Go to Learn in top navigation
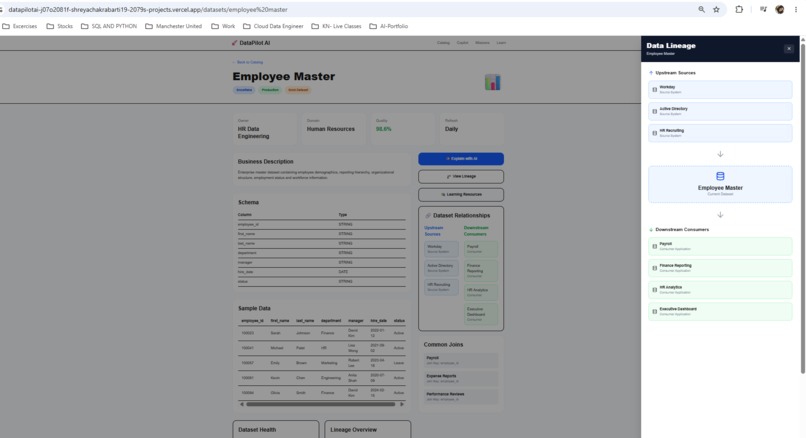806x438 pixels. pyautogui.click(x=501, y=43)
